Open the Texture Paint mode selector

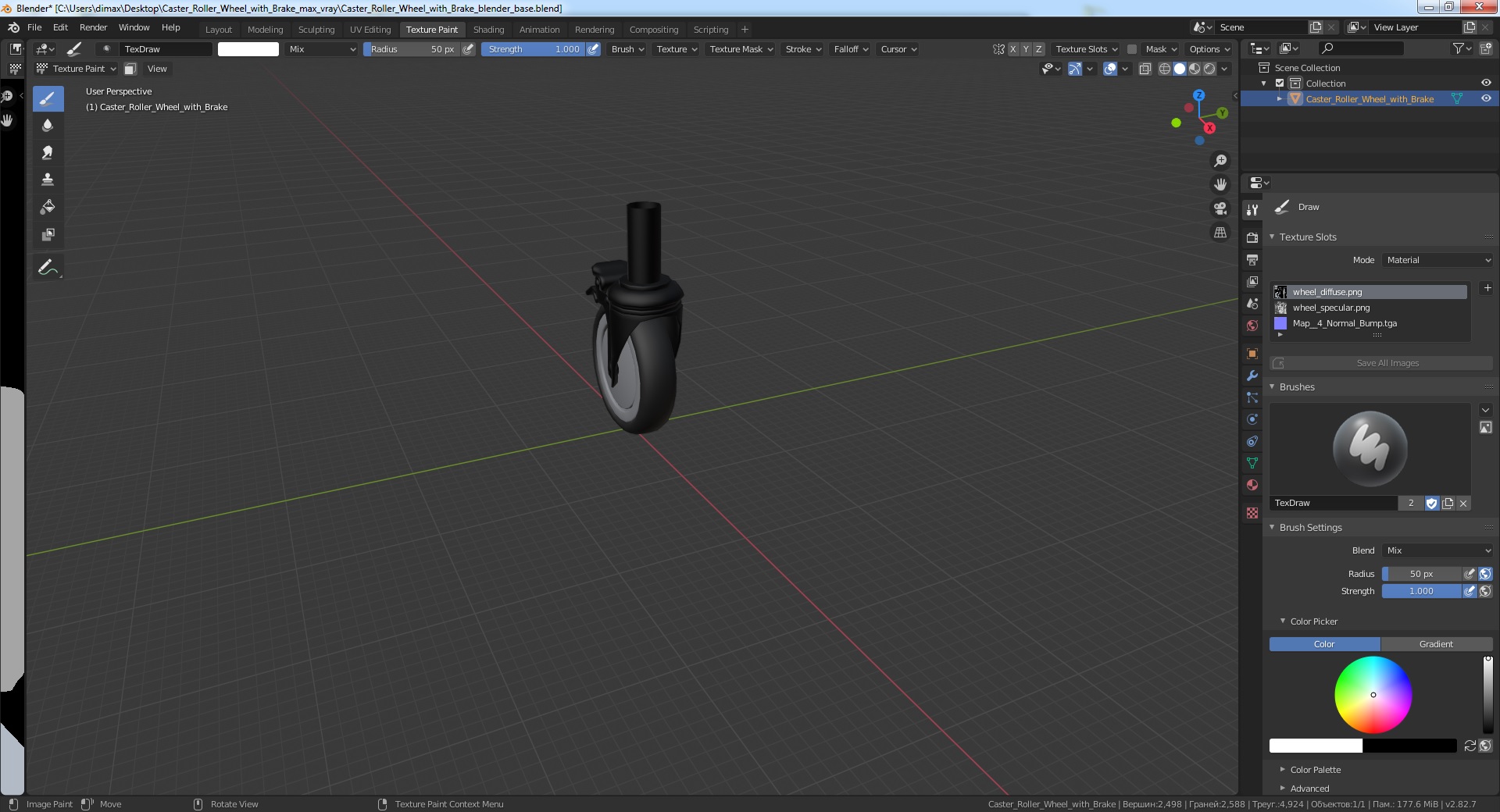tap(77, 69)
